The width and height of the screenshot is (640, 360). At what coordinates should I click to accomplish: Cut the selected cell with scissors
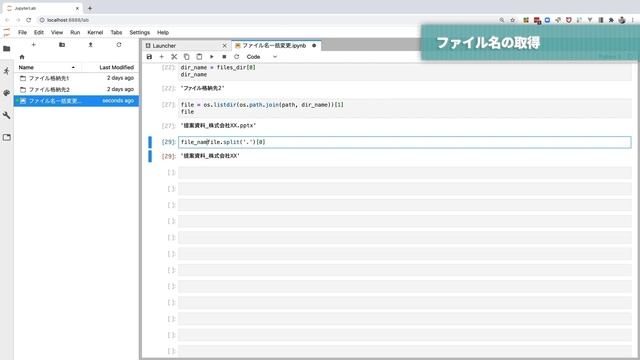click(174, 57)
